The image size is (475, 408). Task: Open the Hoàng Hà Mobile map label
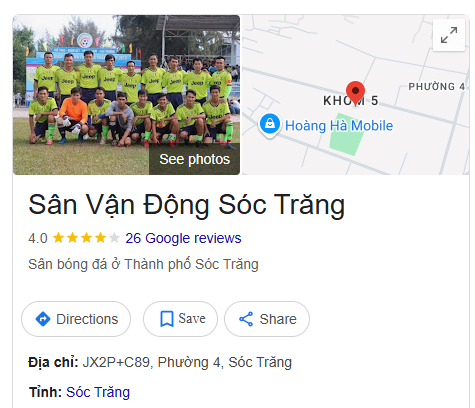point(339,126)
